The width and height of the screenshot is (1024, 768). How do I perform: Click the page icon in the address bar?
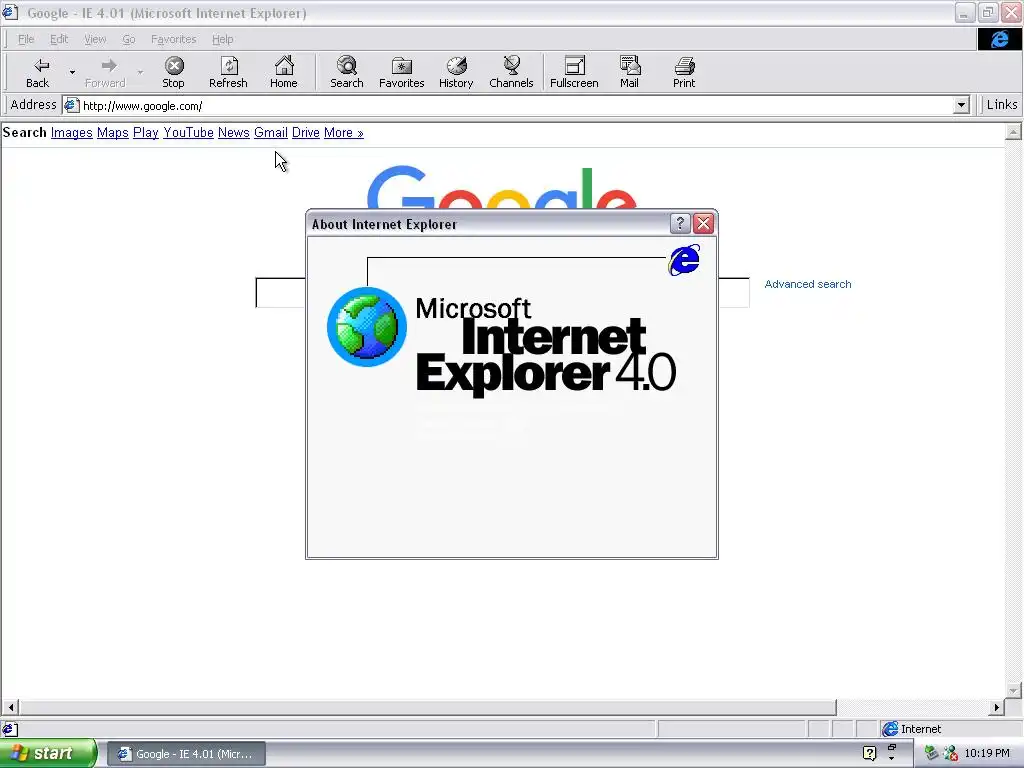click(x=72, y=105)
